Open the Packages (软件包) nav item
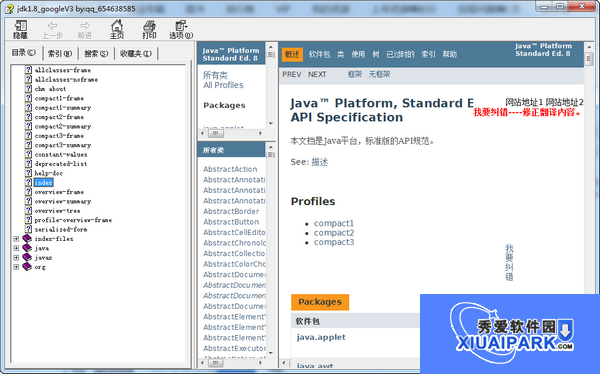The width and height of the screenshot is (600, 374). tap(320, 54)
